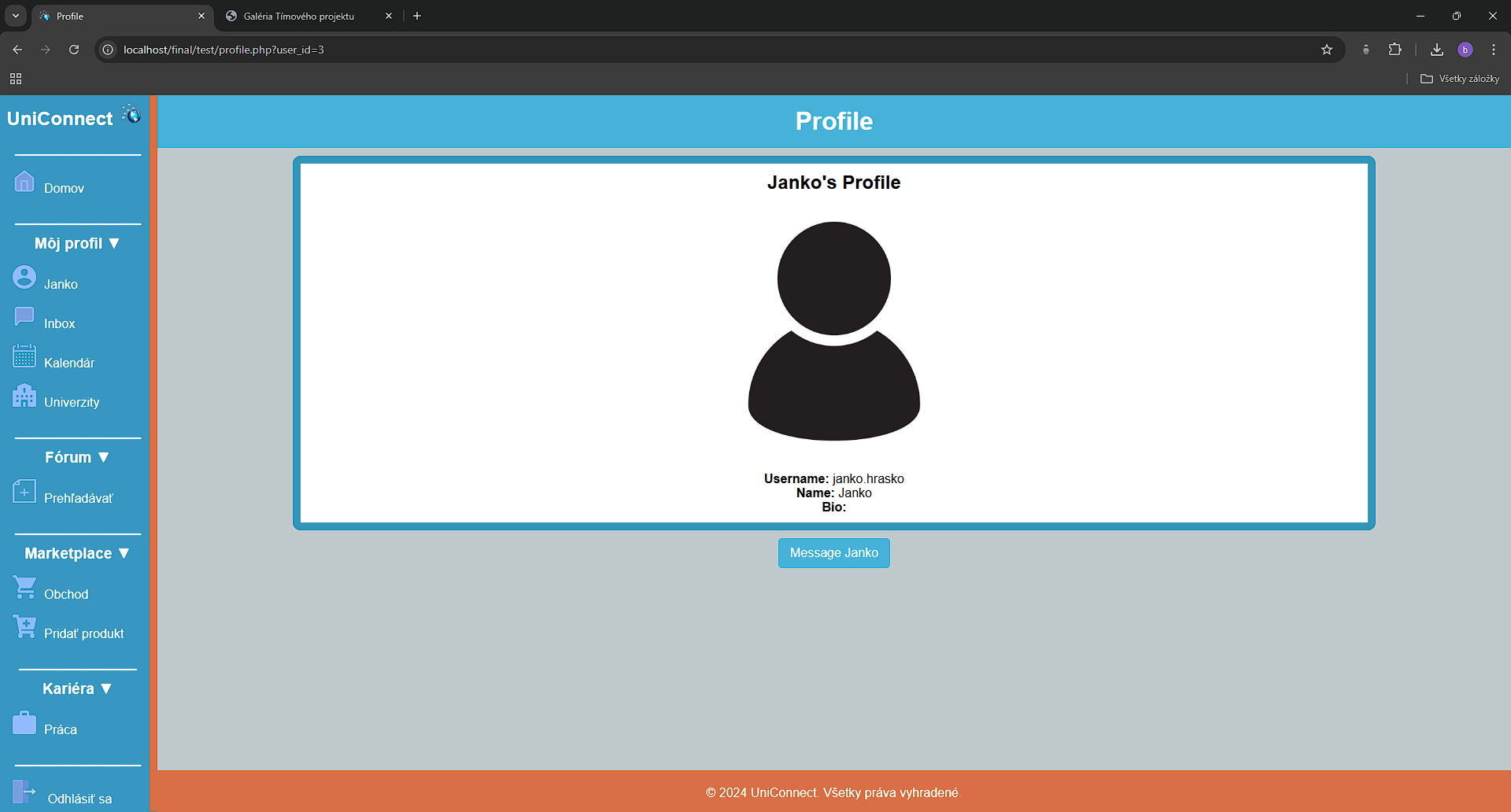Click the Práca briefcase icon
The height and width of the screenshot is (812, 1511).
24,722
